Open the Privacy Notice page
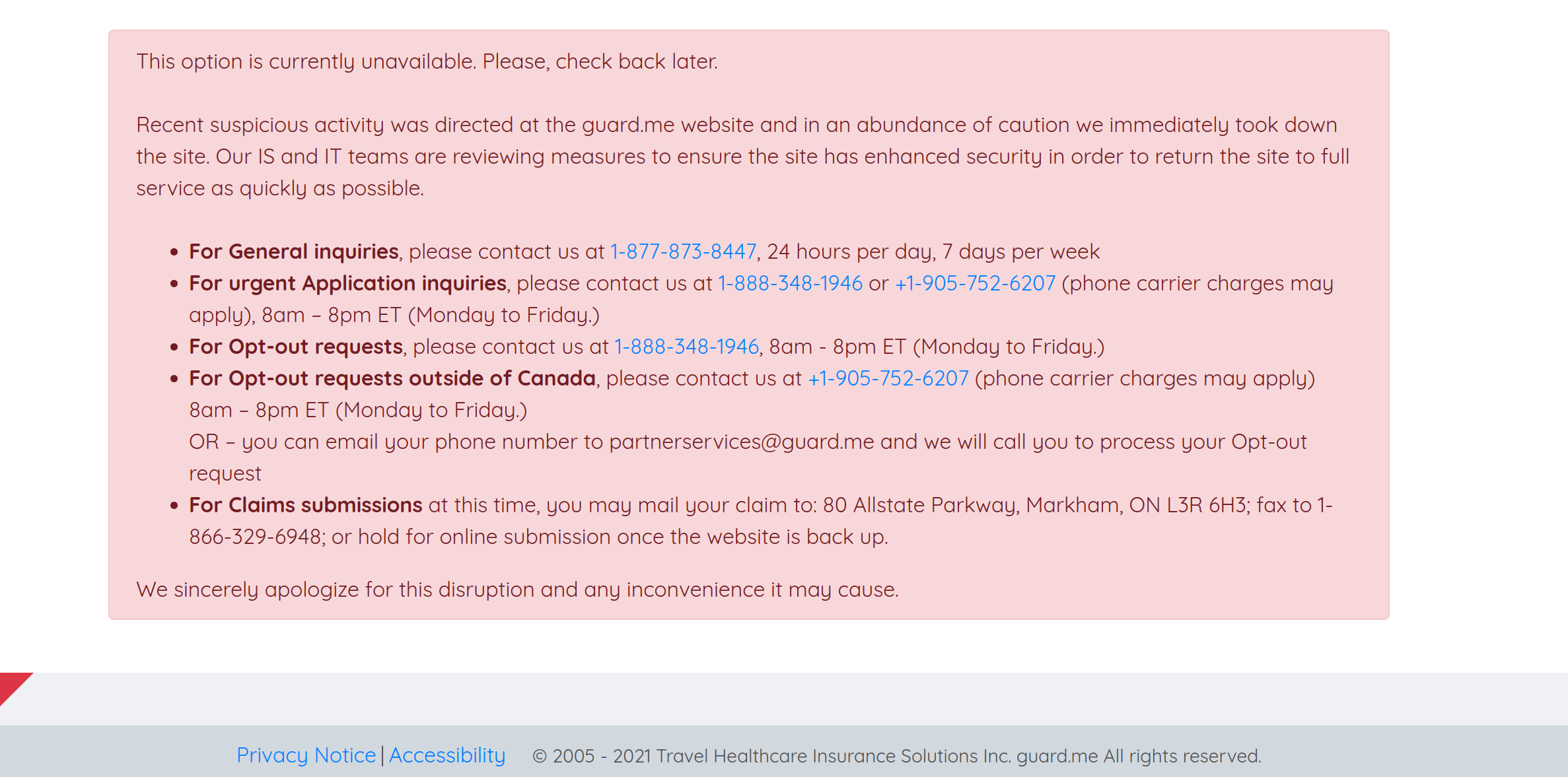This screenshot has height=777, width=1568. (306, 755)
